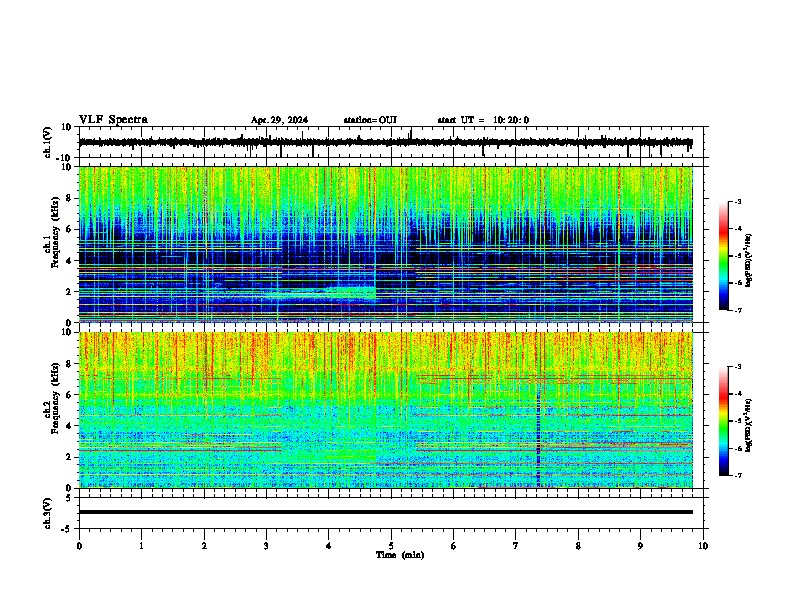Click the ch.2 spectrogram color scale bar

click(x=723, y=421)
